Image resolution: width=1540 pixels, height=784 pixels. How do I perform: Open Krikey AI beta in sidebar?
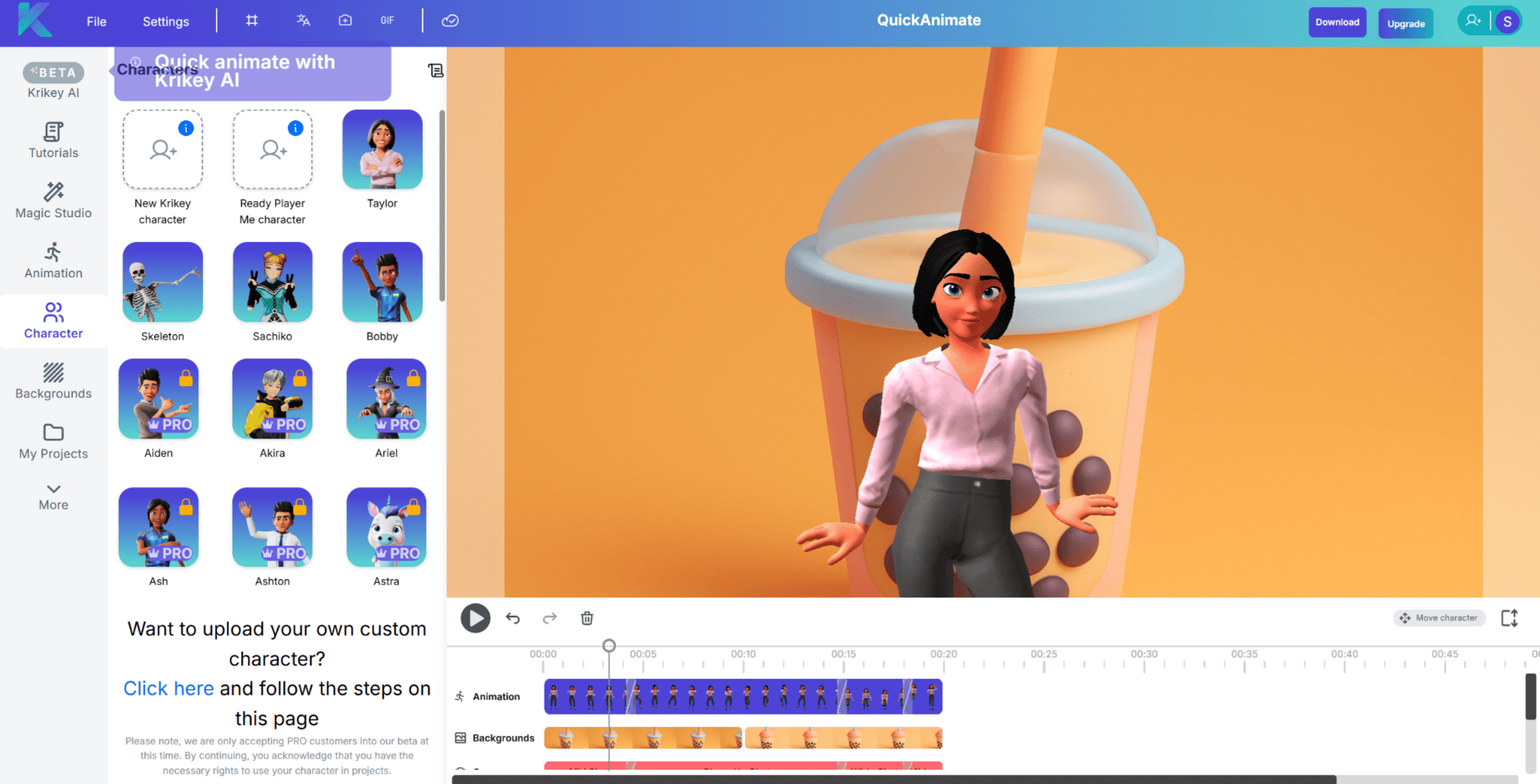(54, 82)
